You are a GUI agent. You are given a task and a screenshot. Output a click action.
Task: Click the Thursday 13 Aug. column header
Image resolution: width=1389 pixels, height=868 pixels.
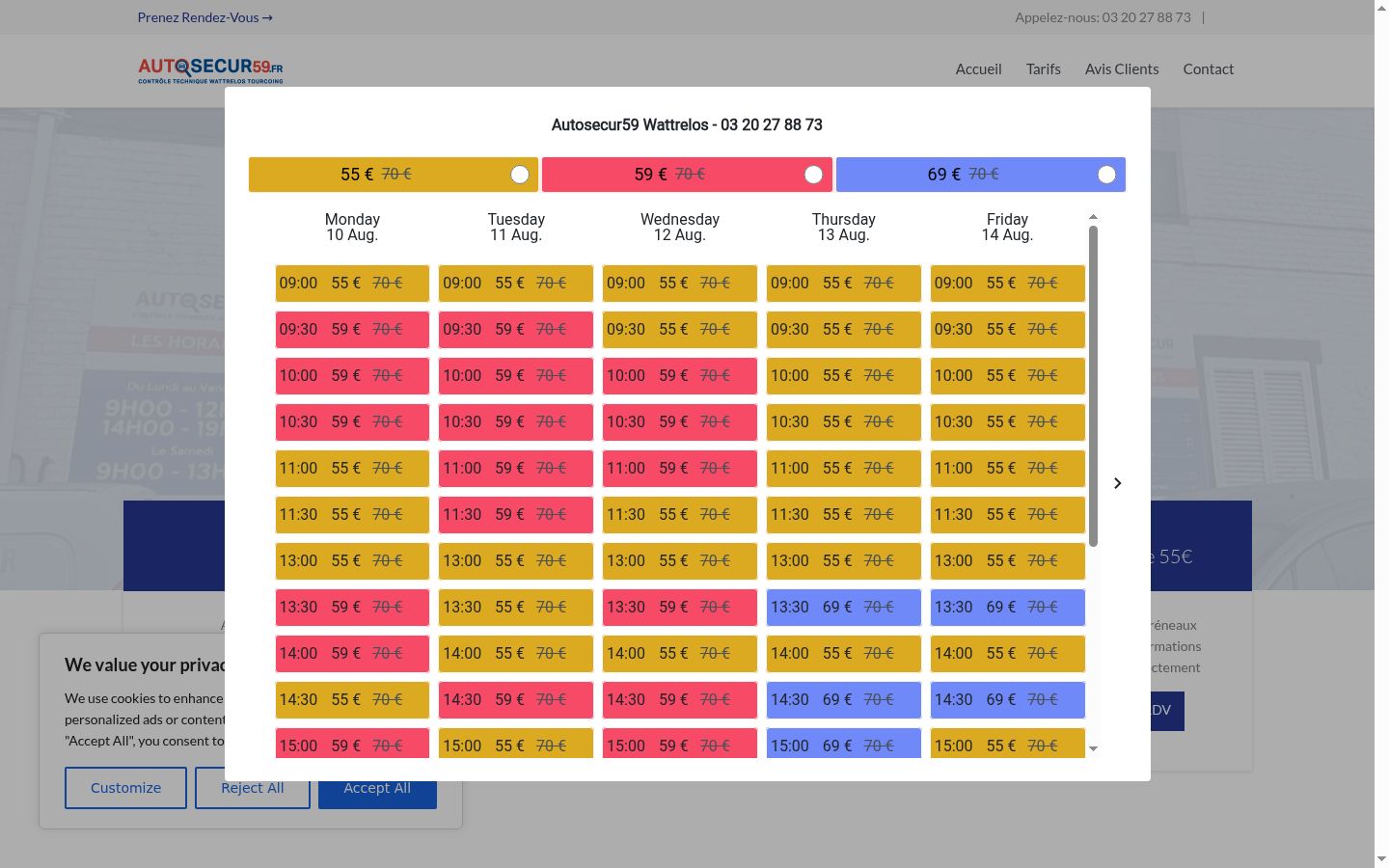(x=844, y=227)
